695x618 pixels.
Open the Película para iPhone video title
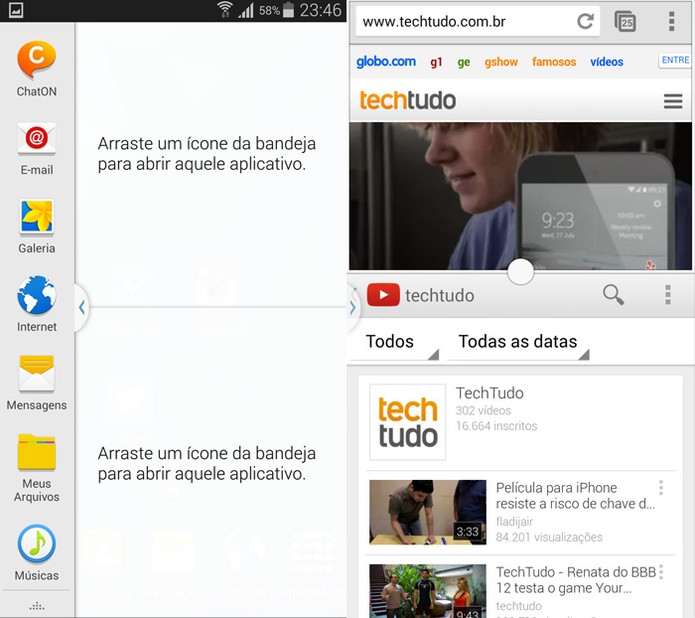pos(575,496)
